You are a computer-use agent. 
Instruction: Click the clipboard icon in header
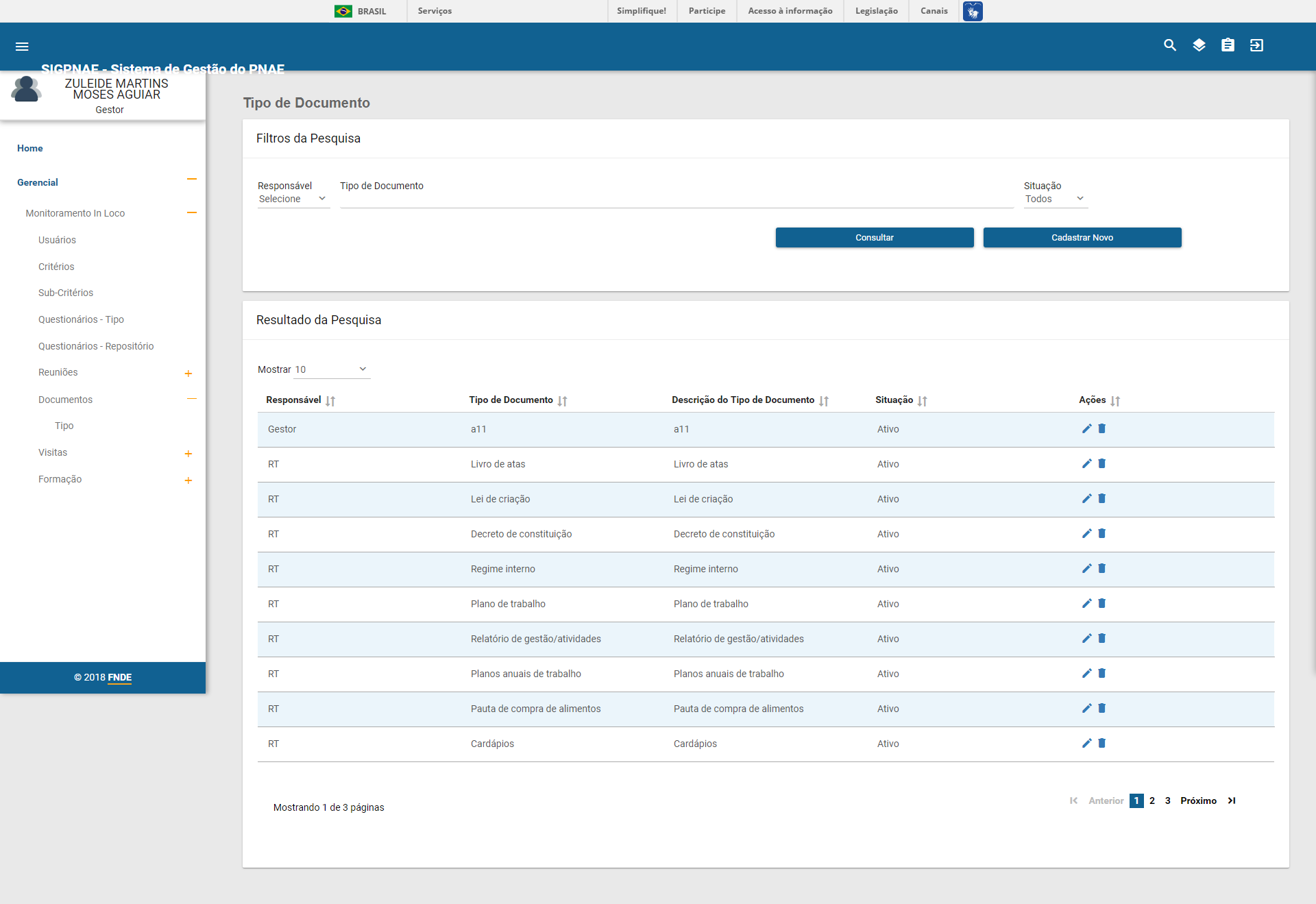point(1228,45)
